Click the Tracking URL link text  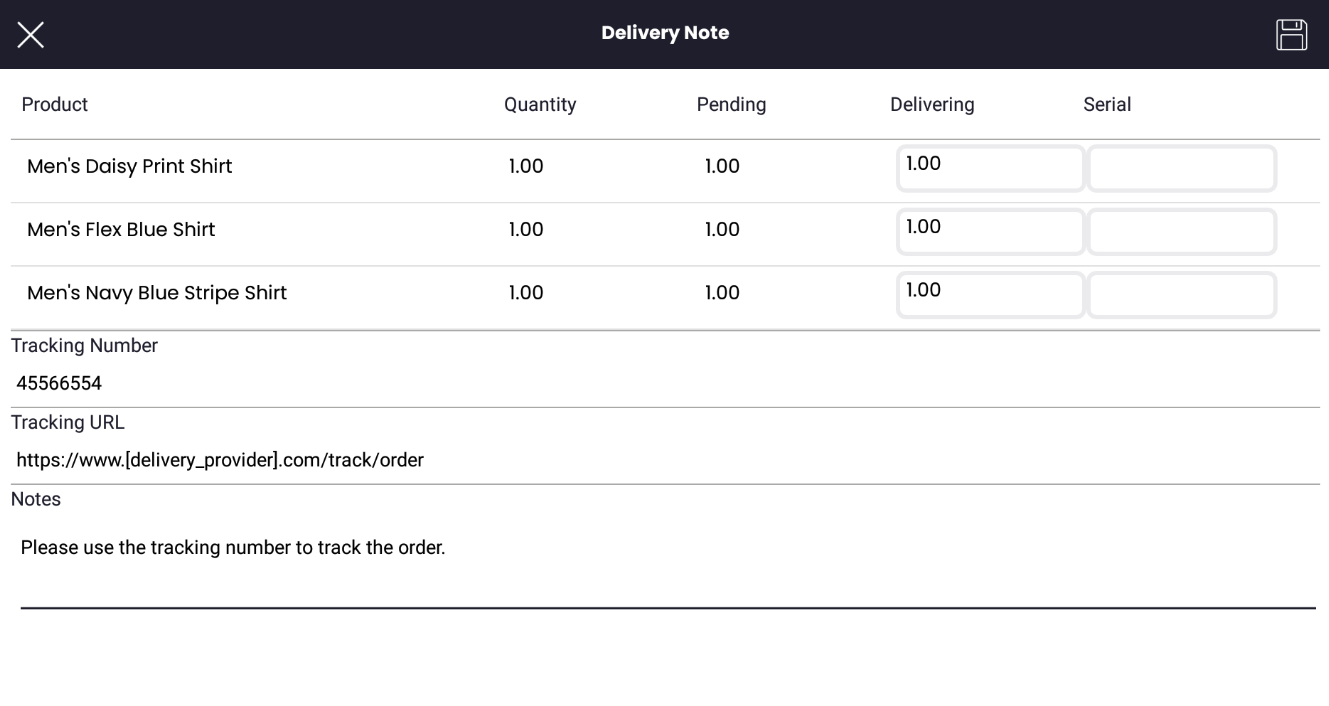(219, 460)
